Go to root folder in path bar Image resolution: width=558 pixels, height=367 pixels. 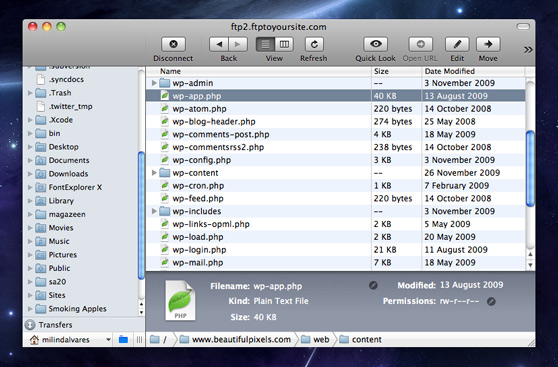click(159, 340)
